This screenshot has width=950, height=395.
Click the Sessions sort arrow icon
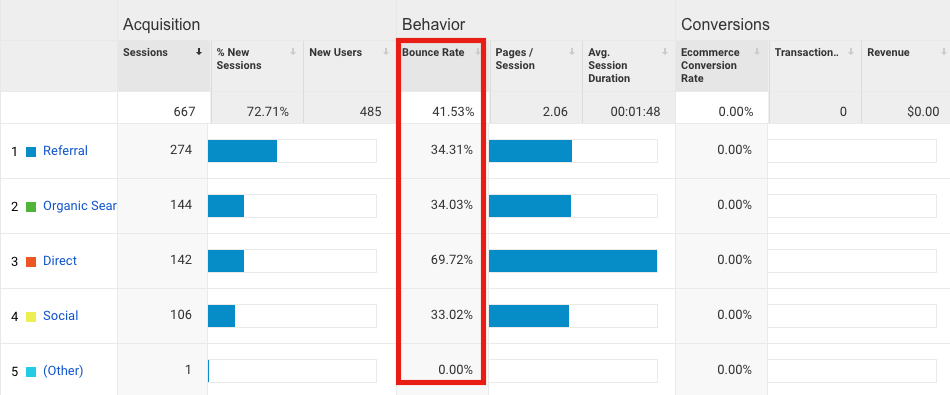199,52
